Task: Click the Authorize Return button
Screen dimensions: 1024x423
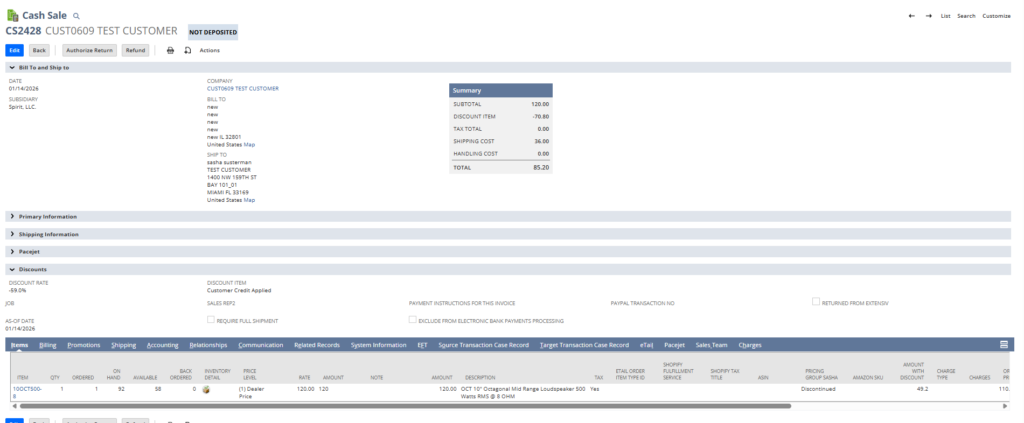Action: 89,50
